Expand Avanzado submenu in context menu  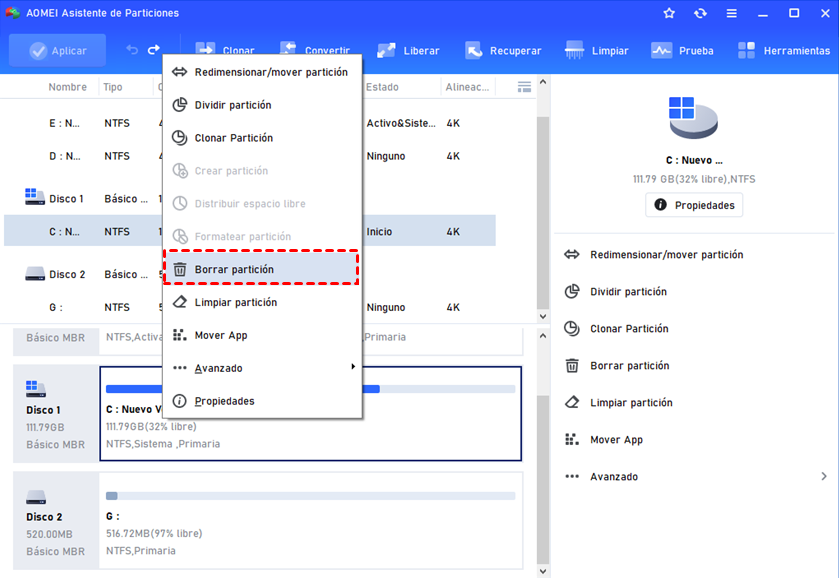pyautogui.click(x=262, y=368)
